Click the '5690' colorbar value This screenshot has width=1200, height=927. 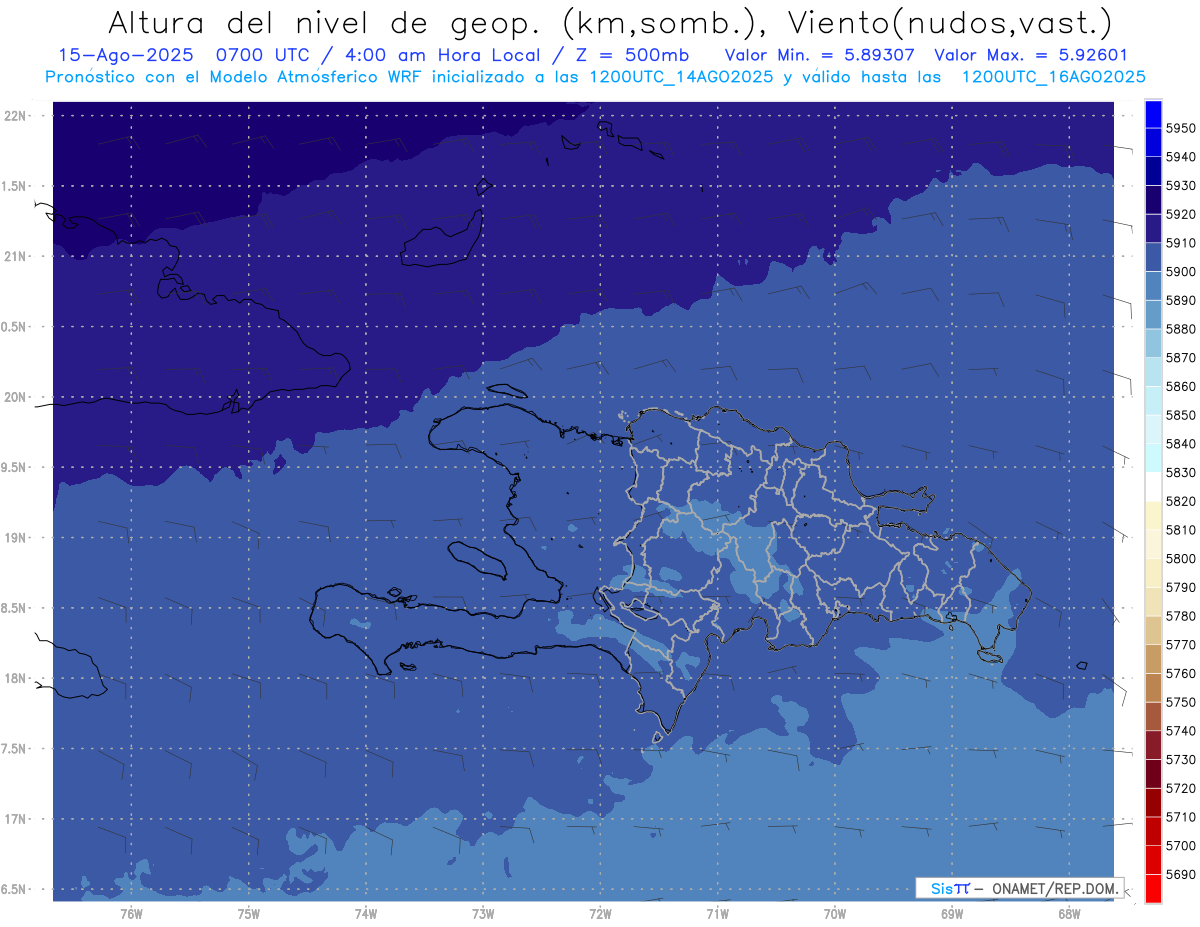(1181, 874)
